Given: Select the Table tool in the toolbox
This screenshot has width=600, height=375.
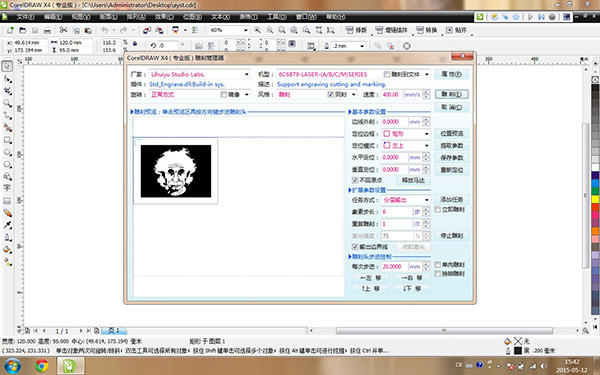Looking at the screenshot, I should [x=7, y=201].
